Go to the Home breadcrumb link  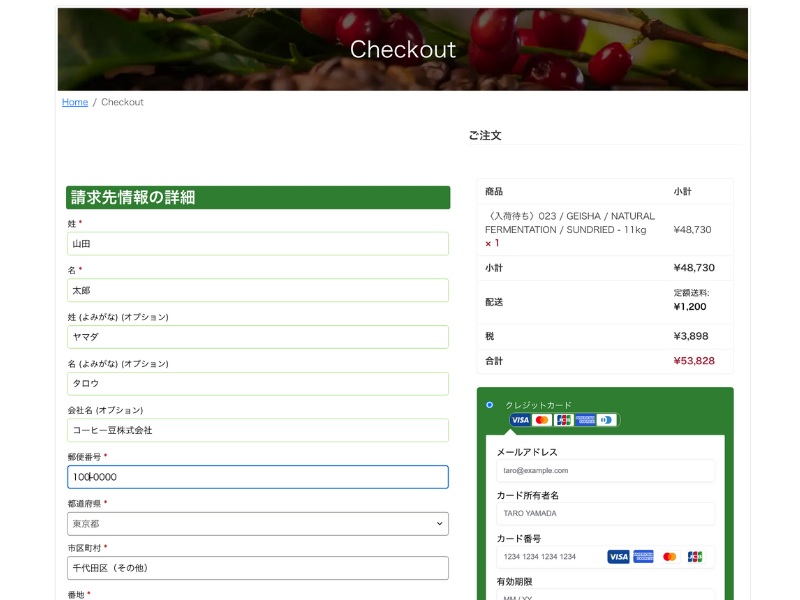(x=75, y=102)
